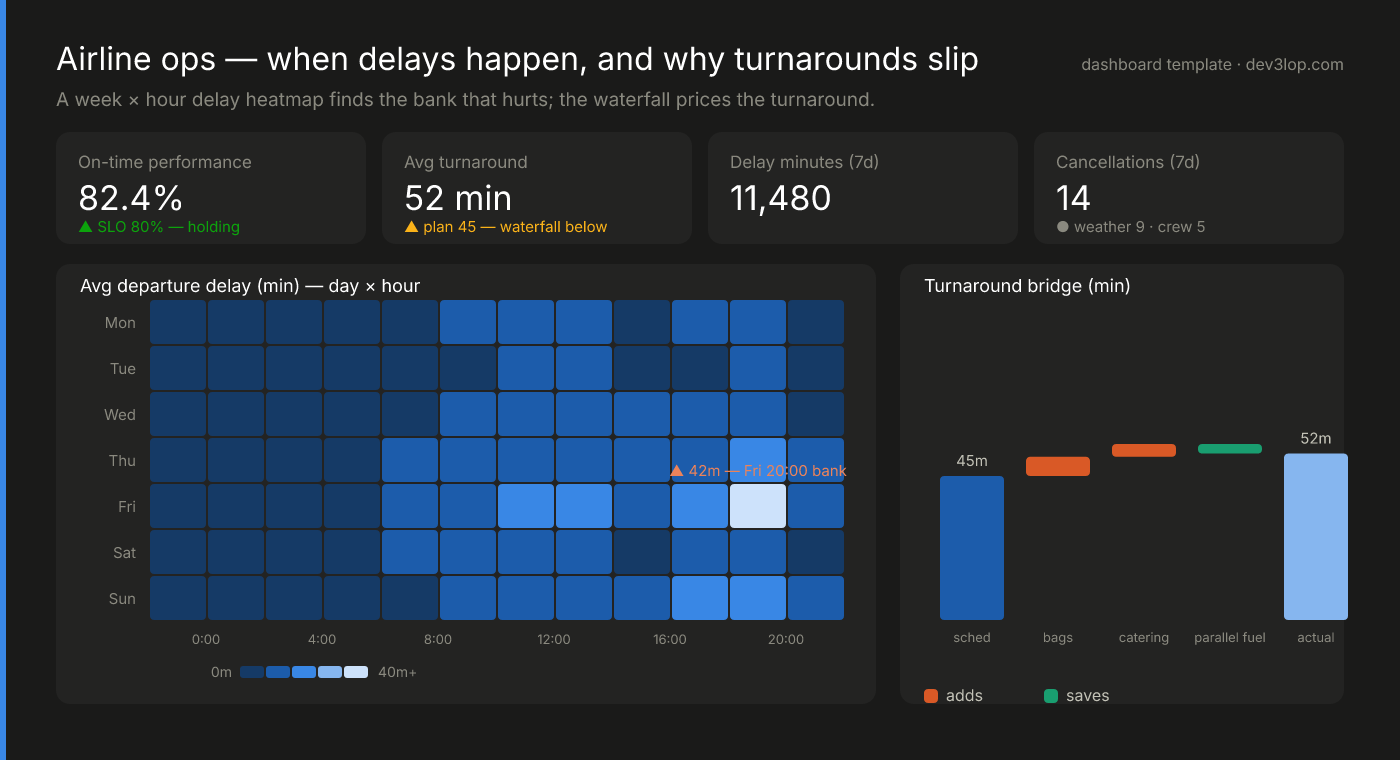
Task: Click the Airline ops dashboard title
Action: (x=517, y=60)
